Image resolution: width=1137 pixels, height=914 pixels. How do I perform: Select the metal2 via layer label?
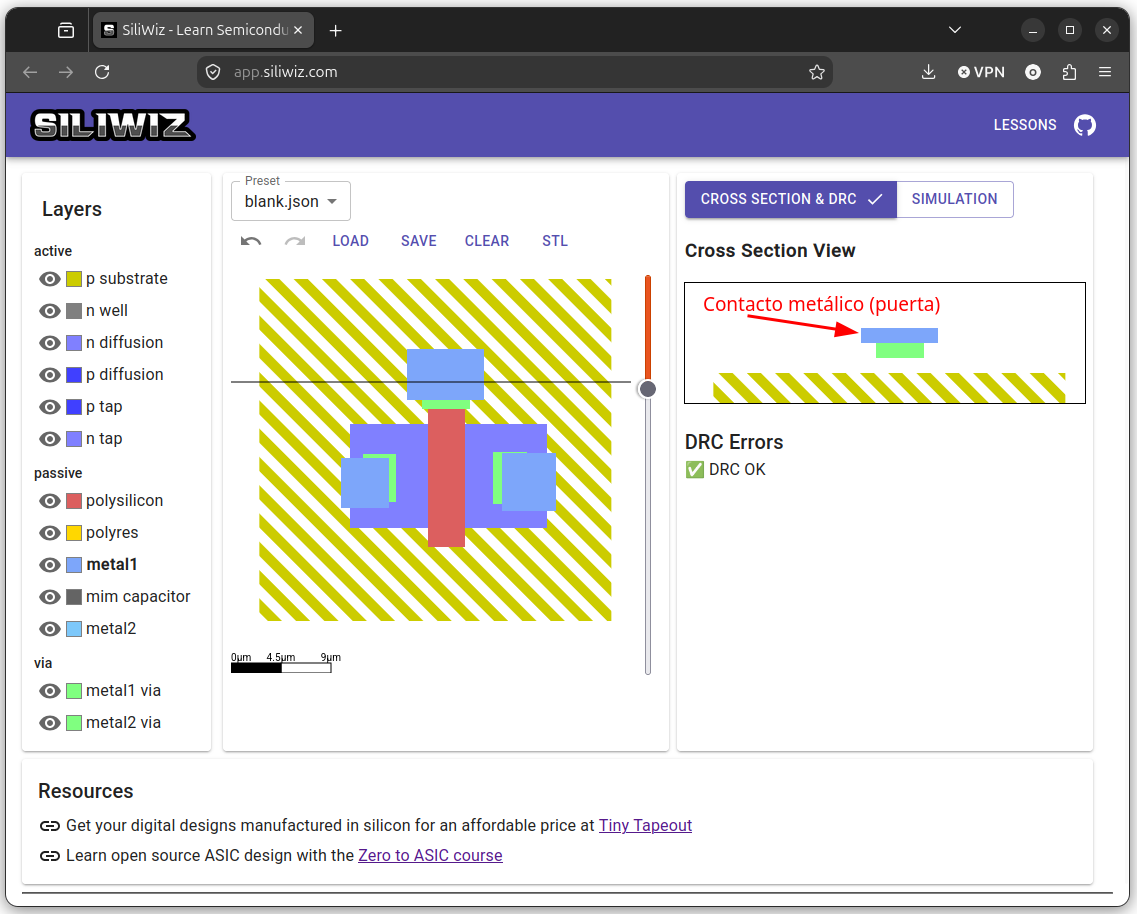(x=123, y=722)
